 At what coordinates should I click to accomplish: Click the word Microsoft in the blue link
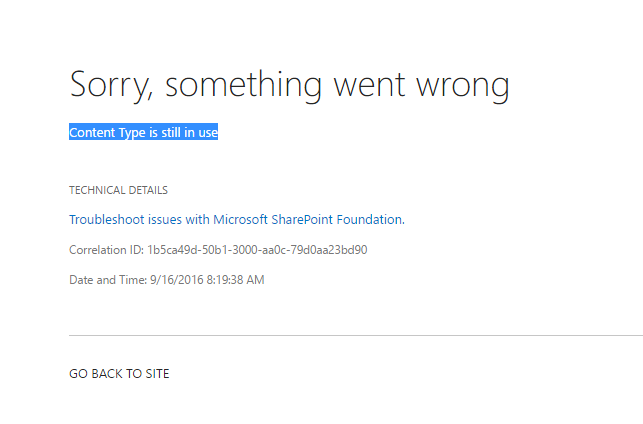pyautogui.click(x=240, y=220)
